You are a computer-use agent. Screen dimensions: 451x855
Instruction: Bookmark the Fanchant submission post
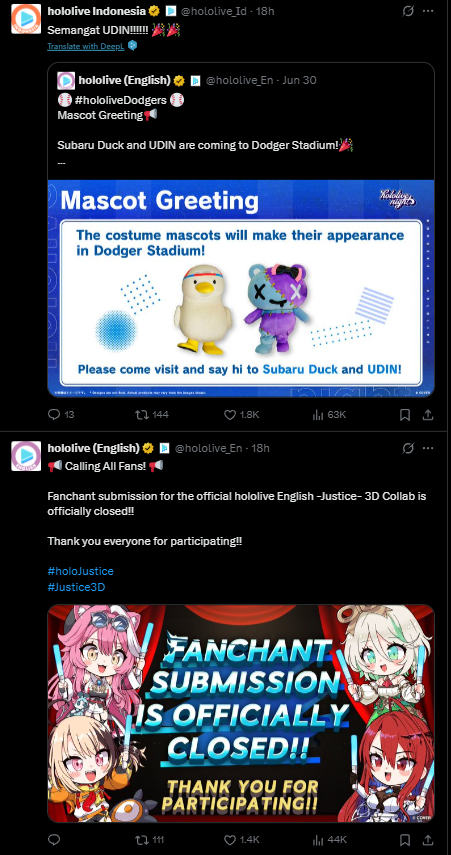click(405, 839)
